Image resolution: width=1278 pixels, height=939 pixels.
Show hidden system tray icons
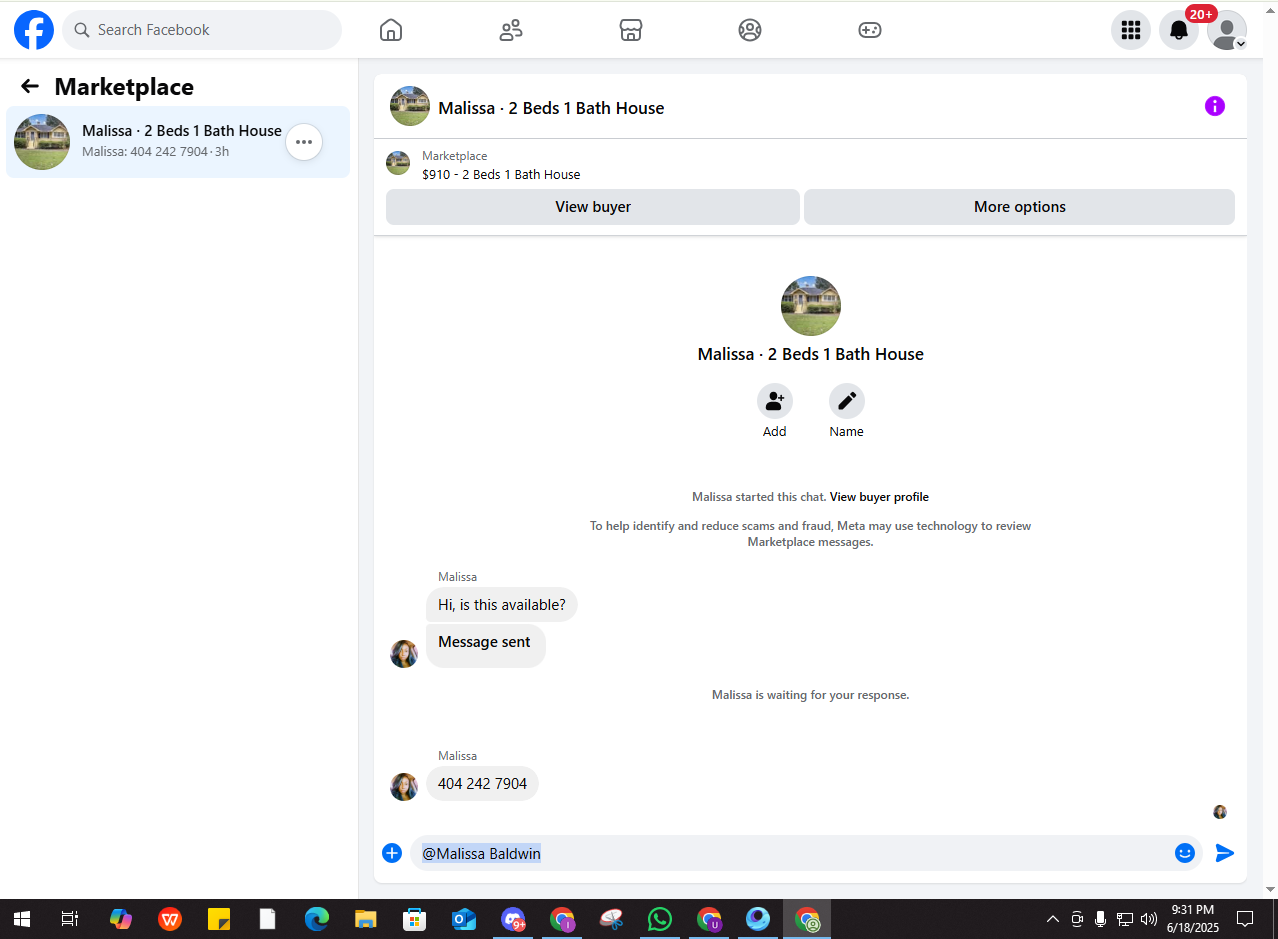click(x=1052, y=919)
